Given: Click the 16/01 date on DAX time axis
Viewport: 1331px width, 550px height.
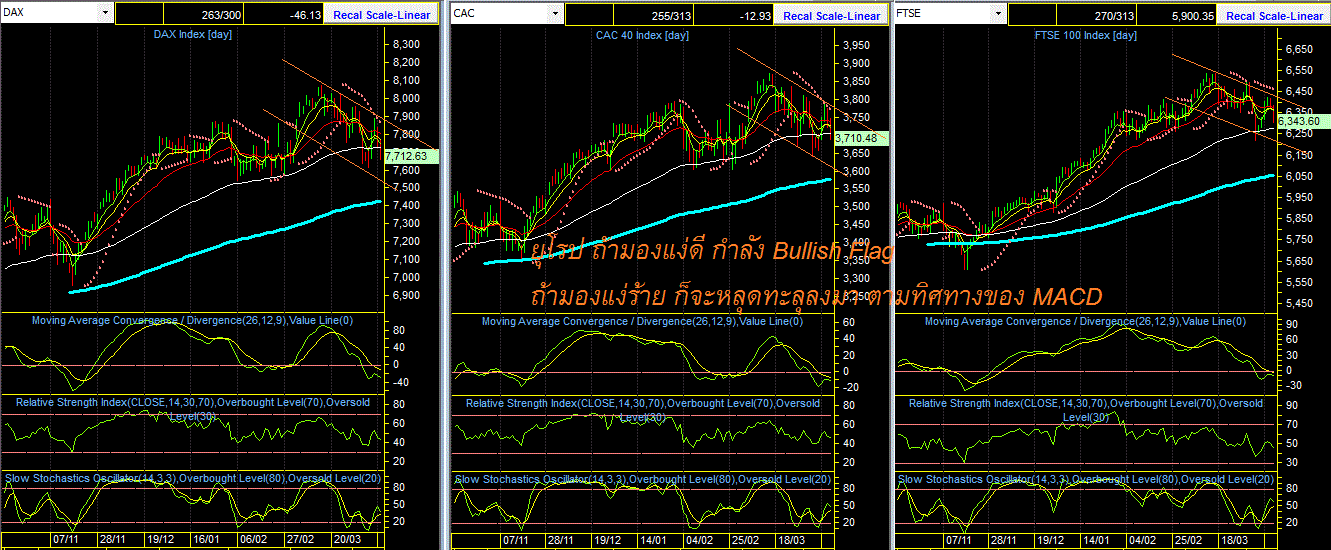Looking at the screenshot, I should pos(206,538).
